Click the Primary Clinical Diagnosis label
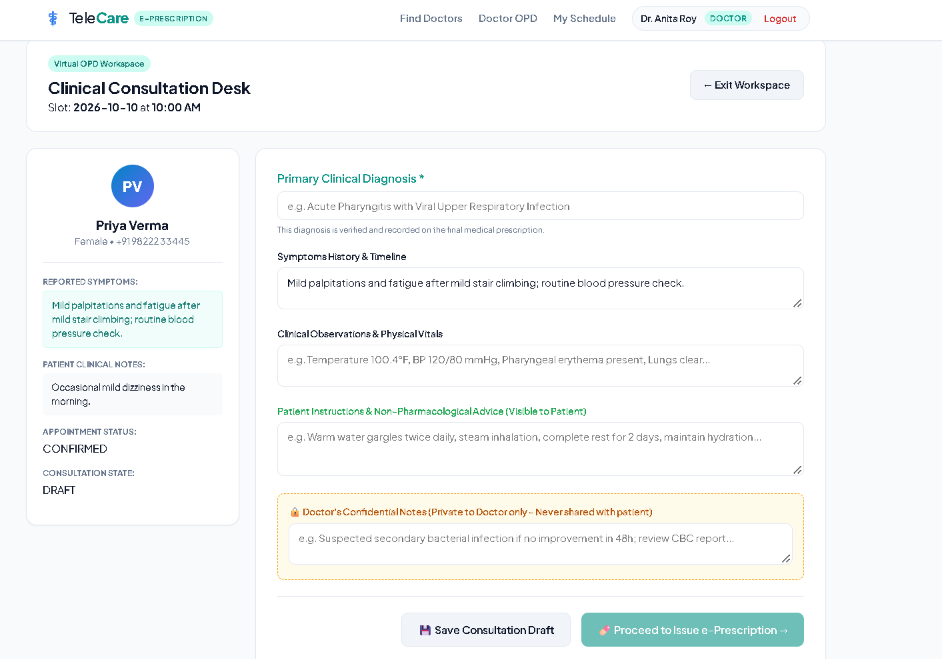Viewport: 942px width, 659px height. [351, 178]
